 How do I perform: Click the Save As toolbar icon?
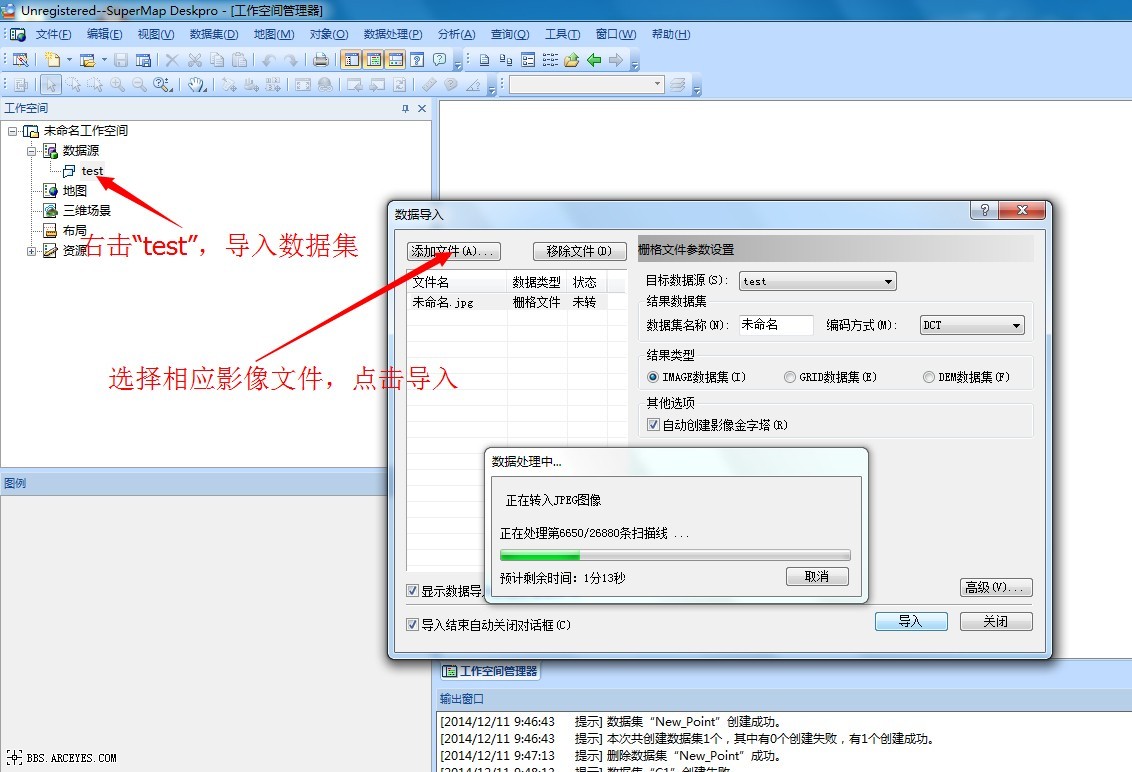[x=143, y=60]
